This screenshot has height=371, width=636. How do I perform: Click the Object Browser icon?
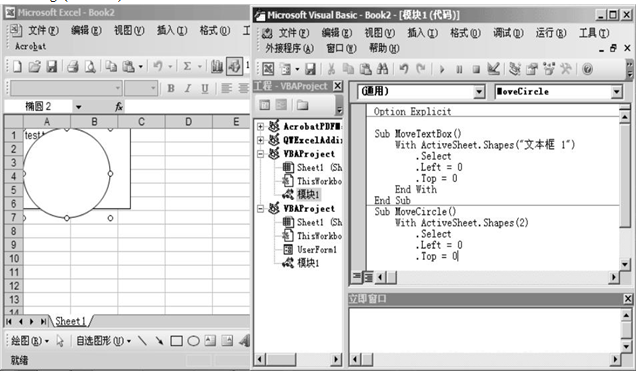(549, 69)
